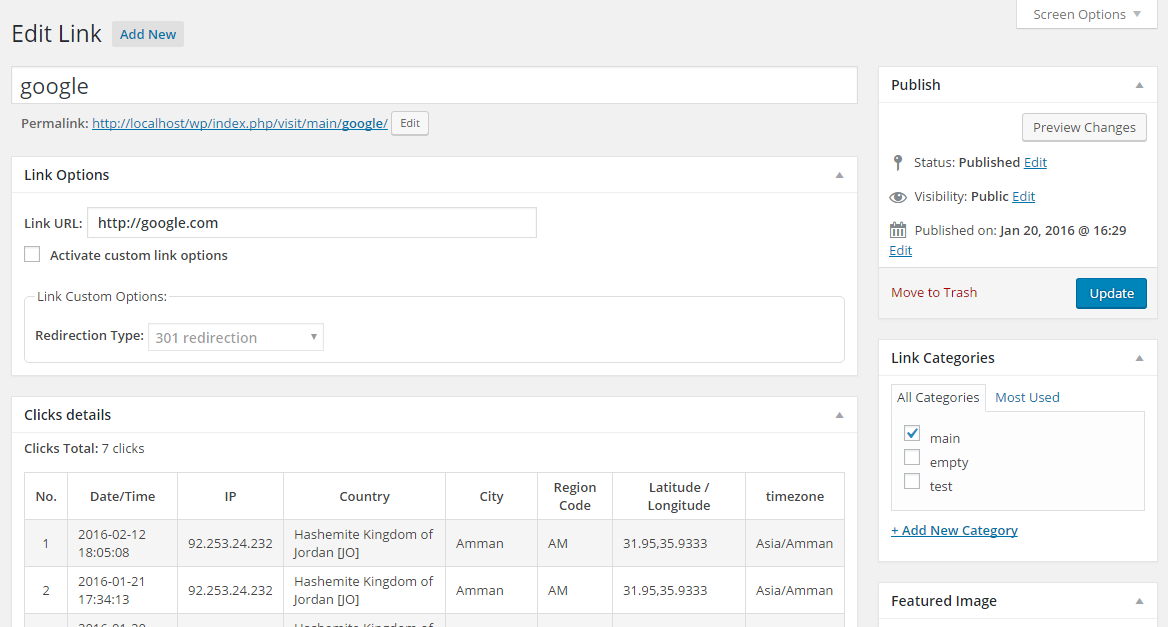Switch to the Most Used tab
Screen dimensions: 1168x627
coord(1027,397)
